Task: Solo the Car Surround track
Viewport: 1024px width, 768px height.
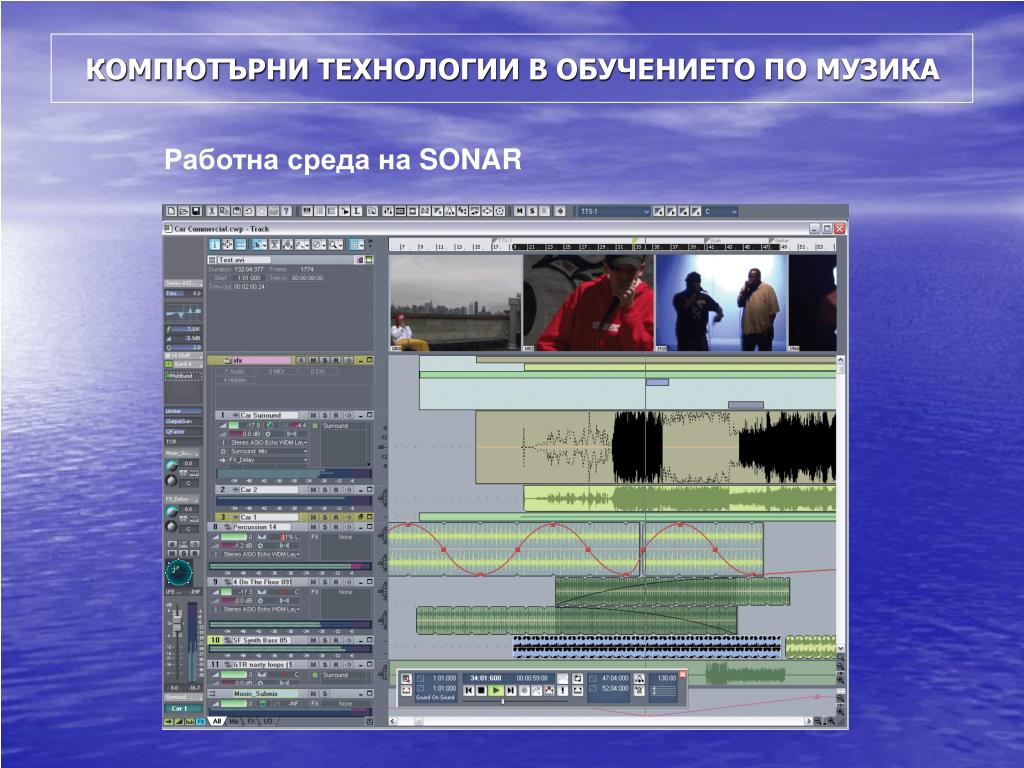Action: tap(325, 415)
